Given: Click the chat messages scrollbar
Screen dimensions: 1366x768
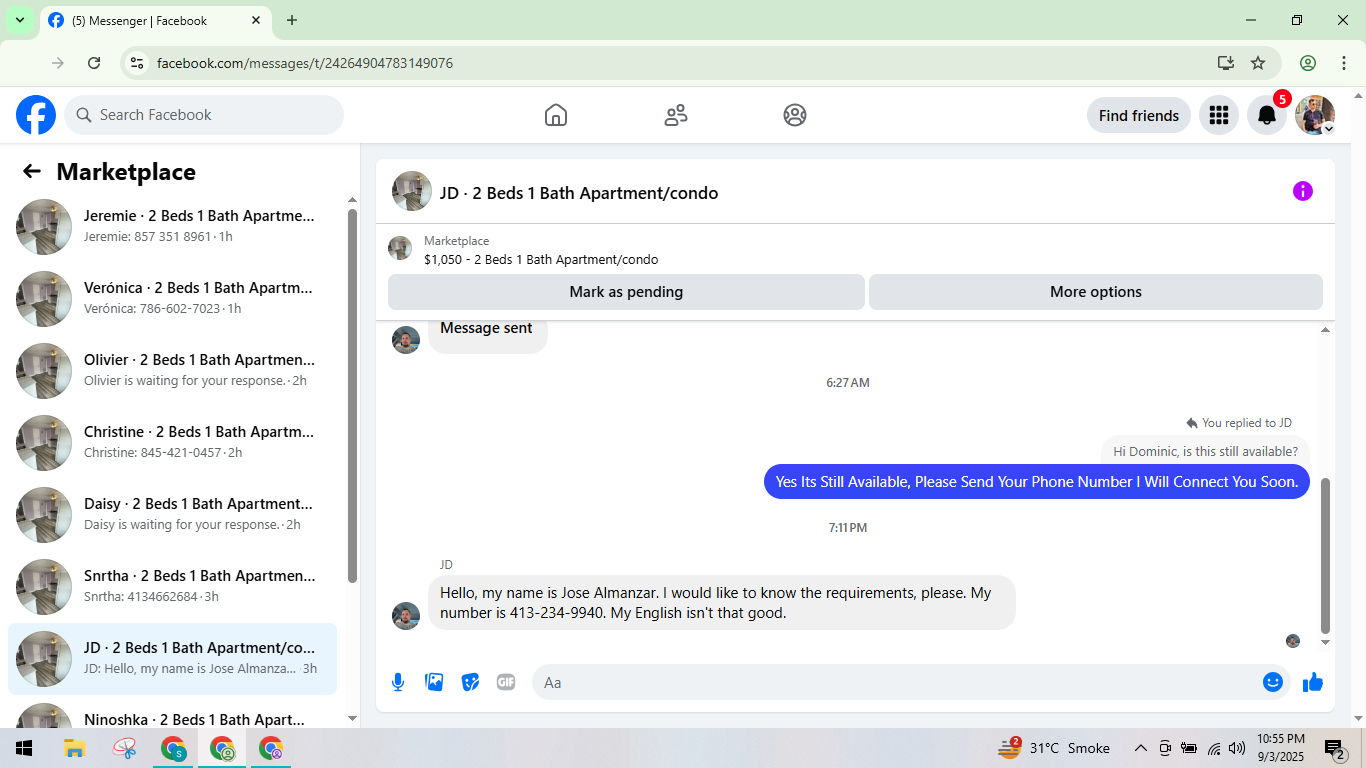Looking at the screenshot, I should 1326,555.
